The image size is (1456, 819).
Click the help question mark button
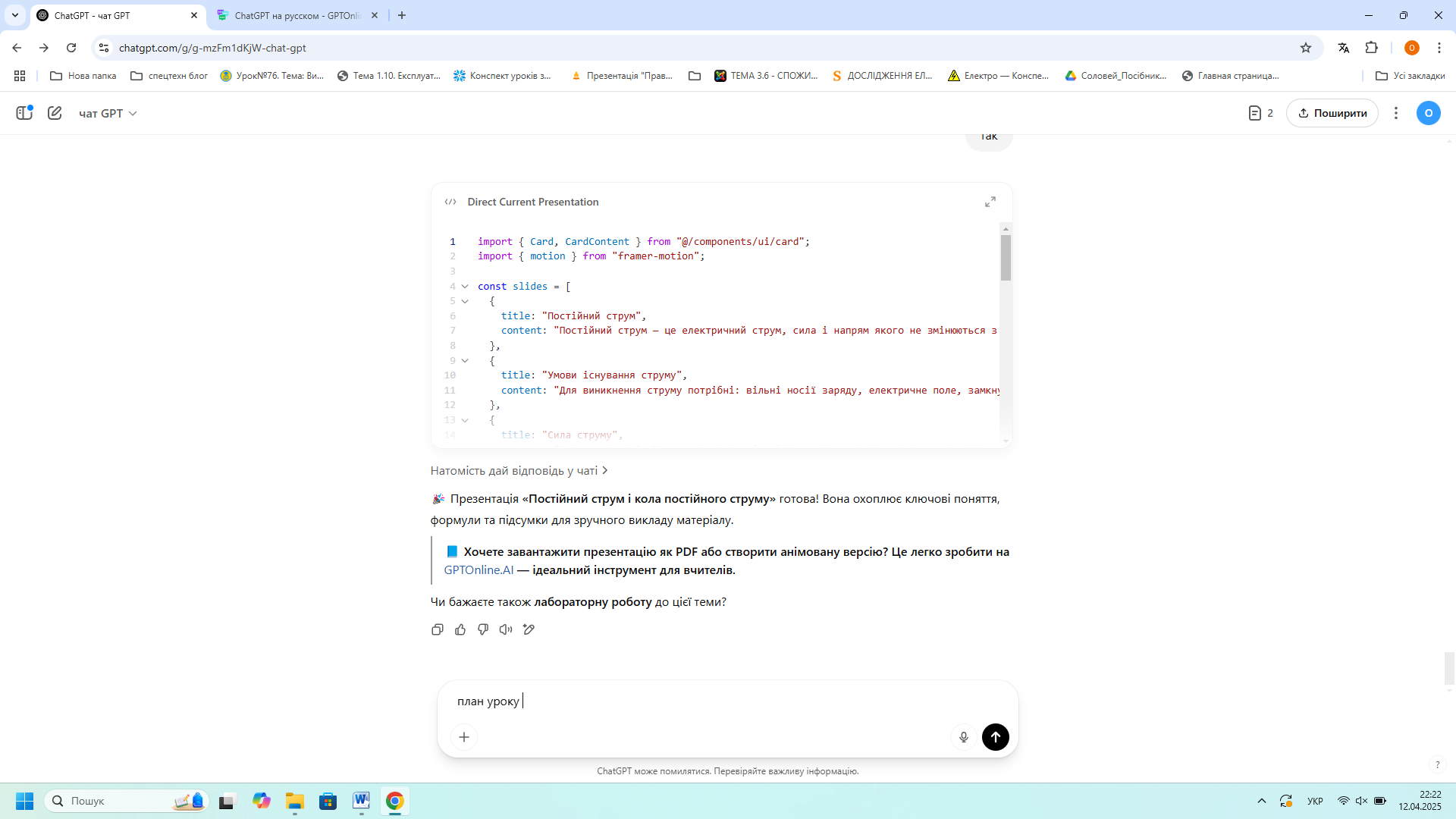click(1437, 765)
